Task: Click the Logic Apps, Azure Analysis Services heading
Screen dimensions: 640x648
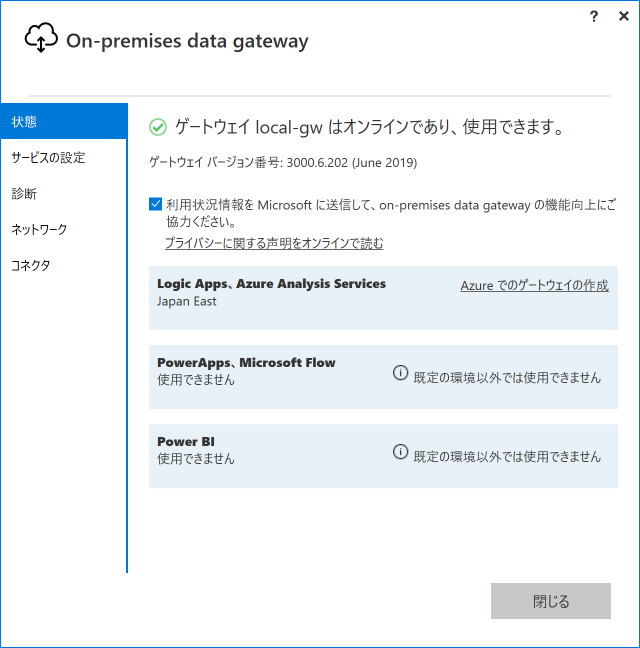Action: [271, 284]
